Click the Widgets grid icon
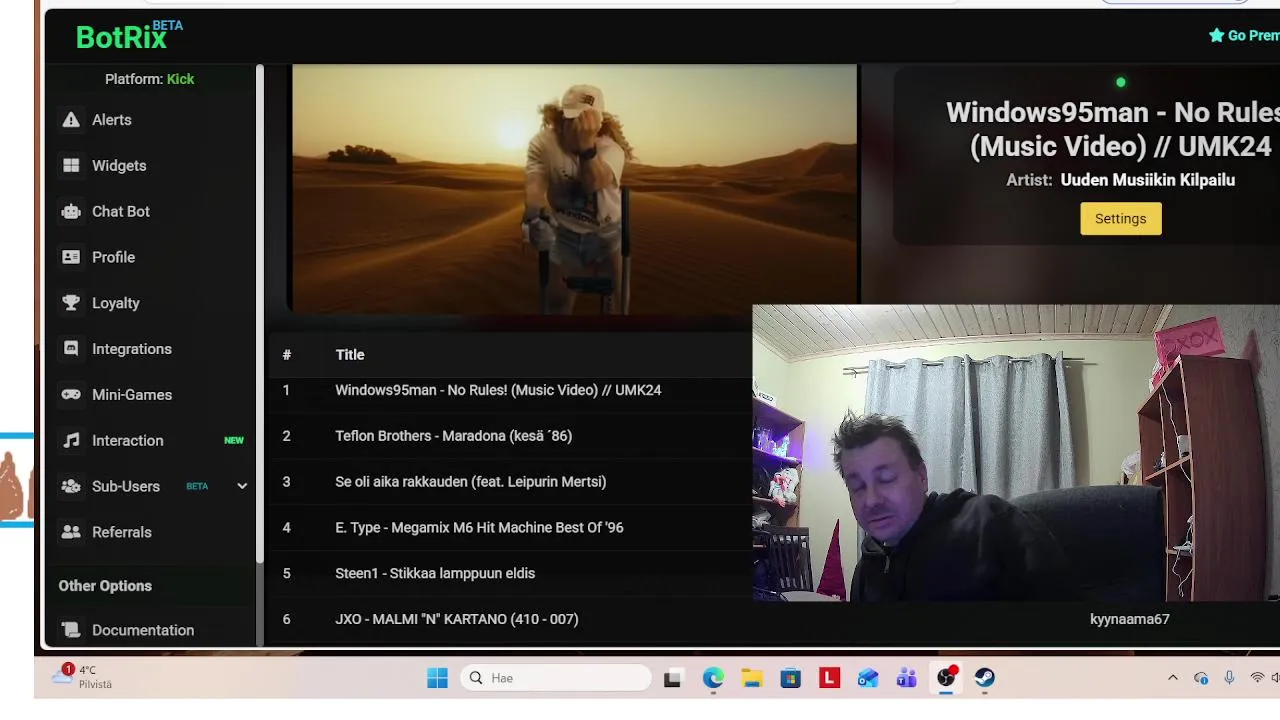The image size is (1280, 720). [71, 166]
